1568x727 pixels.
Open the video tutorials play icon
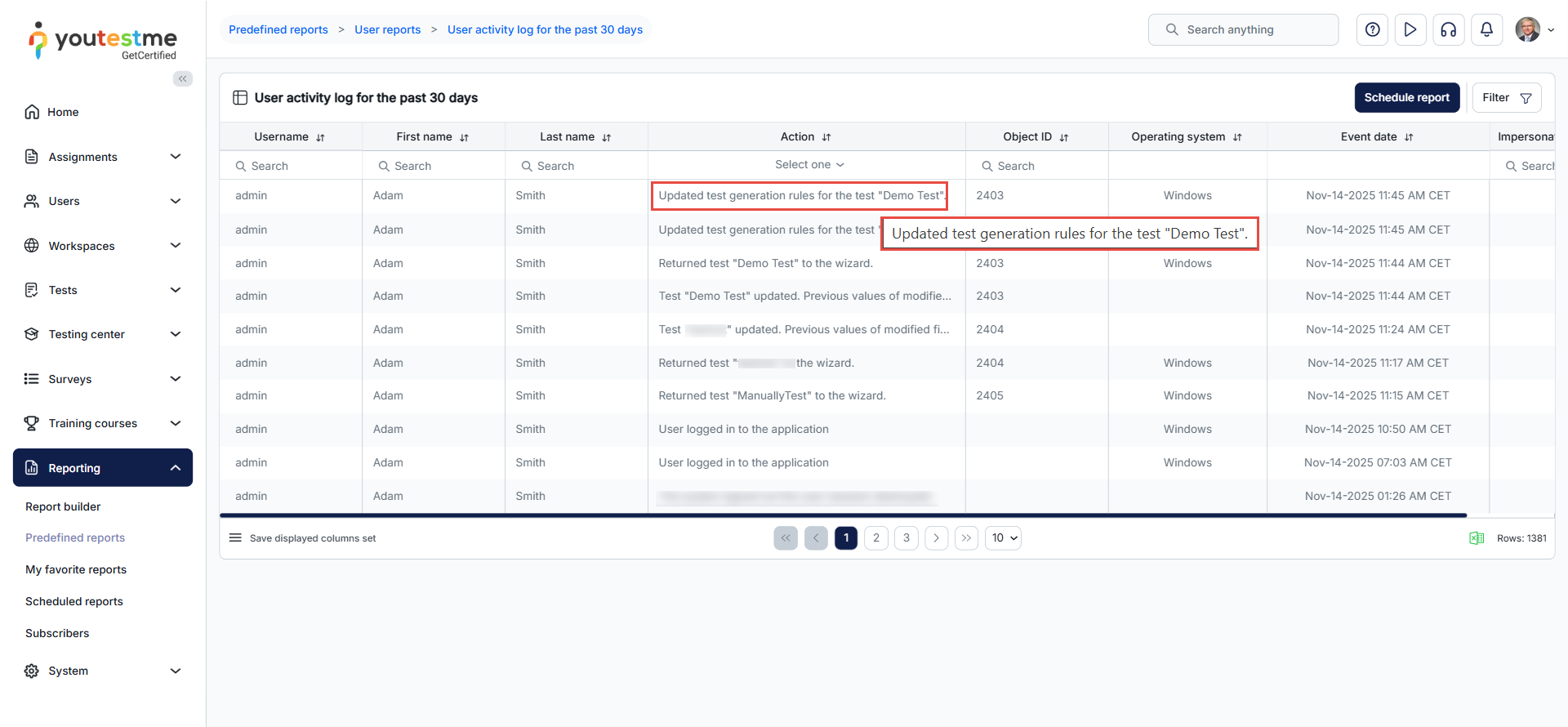(x=1410, y=29)
